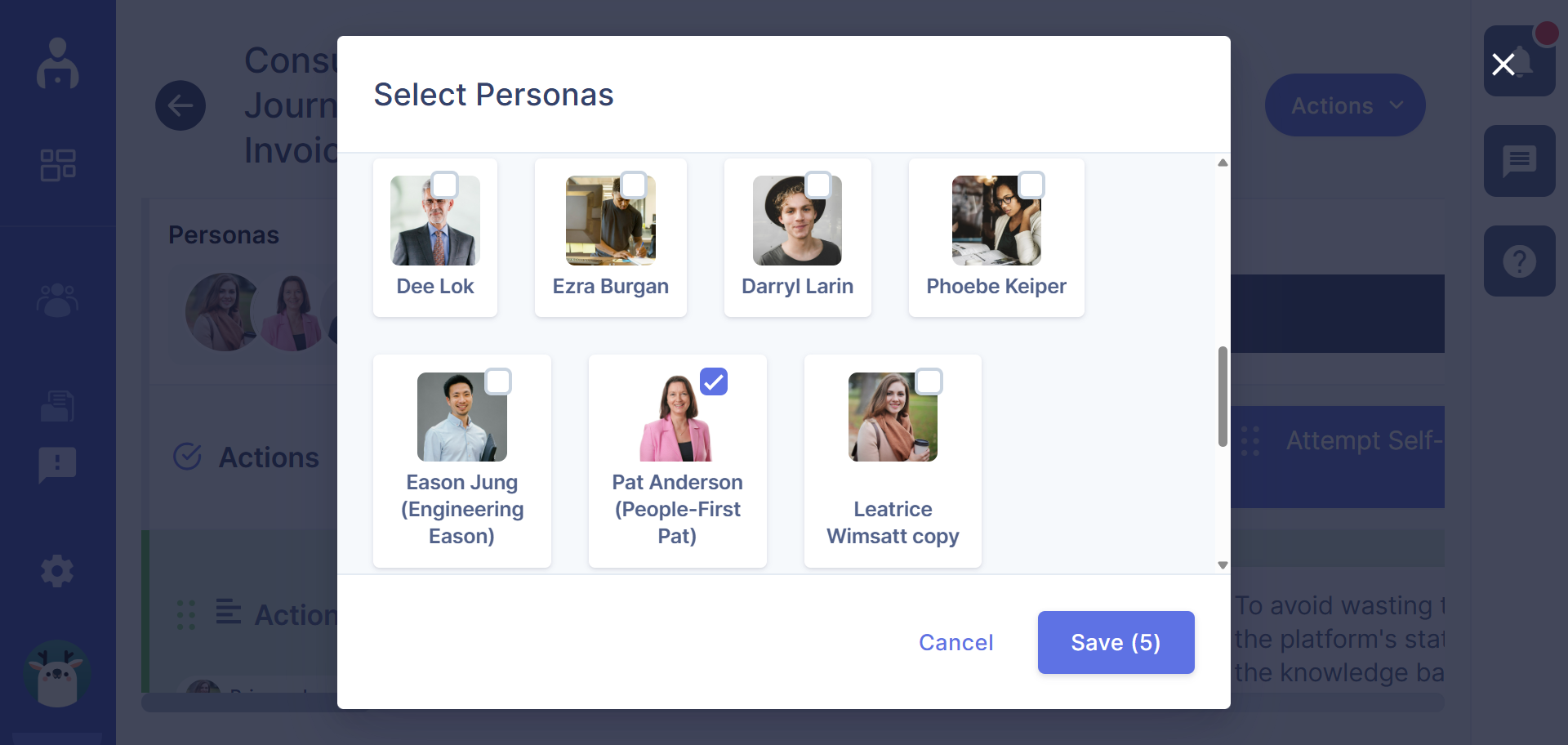Click Ezra Burgan's persona photo
The image size is (1568, 745).
[610, 220]
